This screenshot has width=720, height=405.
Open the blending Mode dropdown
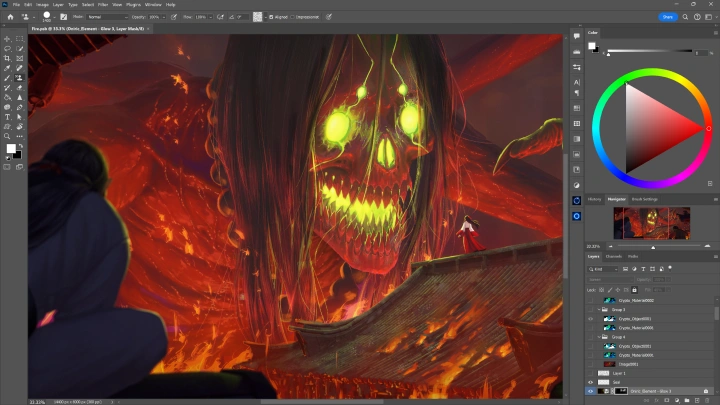(x=108, y=17)
